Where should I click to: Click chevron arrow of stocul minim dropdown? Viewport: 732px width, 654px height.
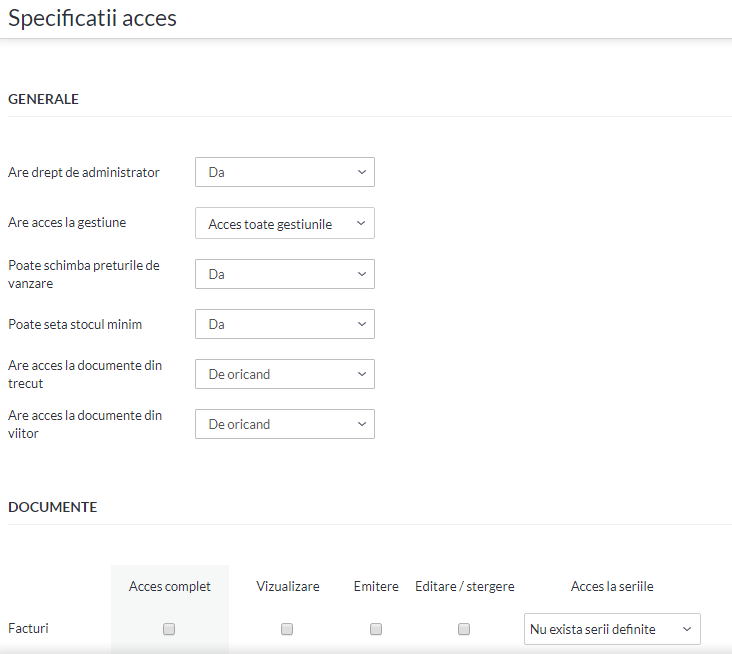tap(362, 324)
